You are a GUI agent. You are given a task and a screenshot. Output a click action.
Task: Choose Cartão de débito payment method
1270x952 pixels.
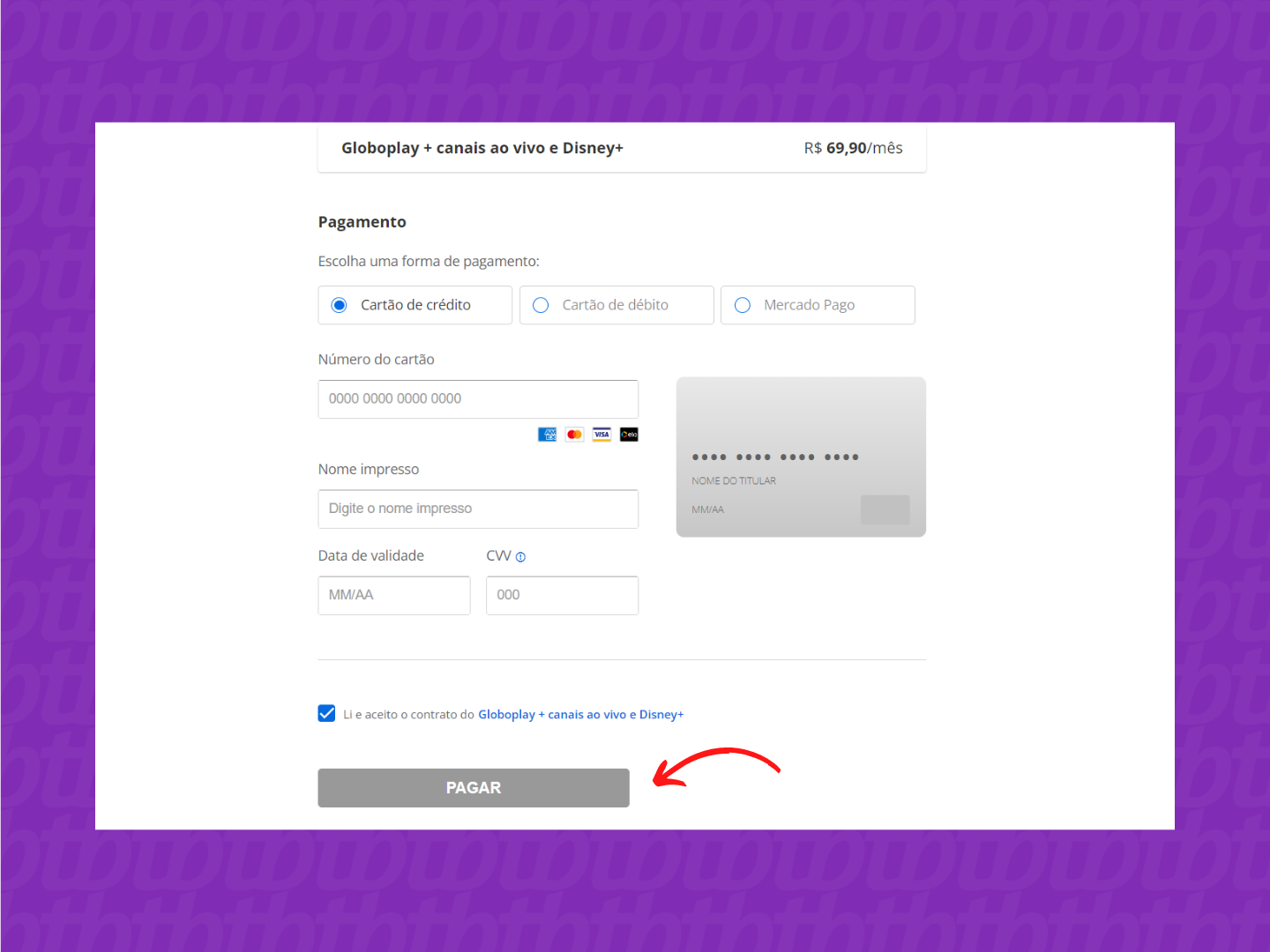point(541,305)
